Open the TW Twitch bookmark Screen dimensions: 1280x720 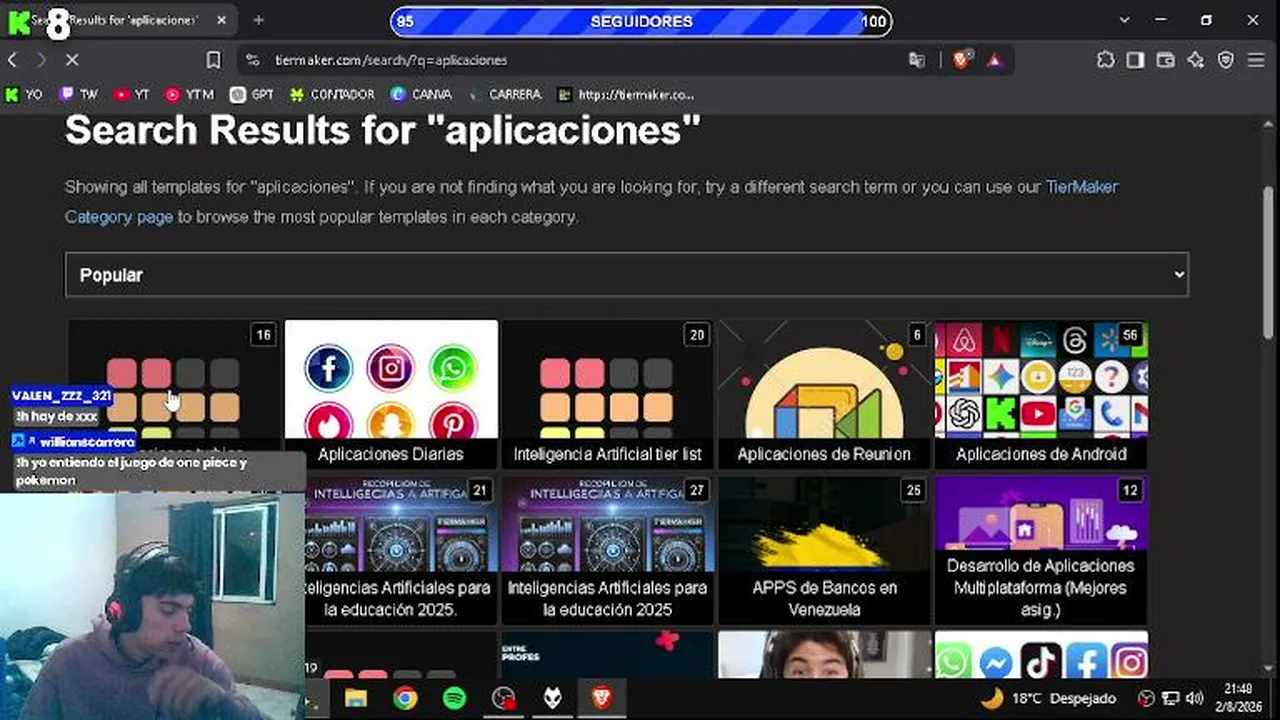[x=78, y=94]
